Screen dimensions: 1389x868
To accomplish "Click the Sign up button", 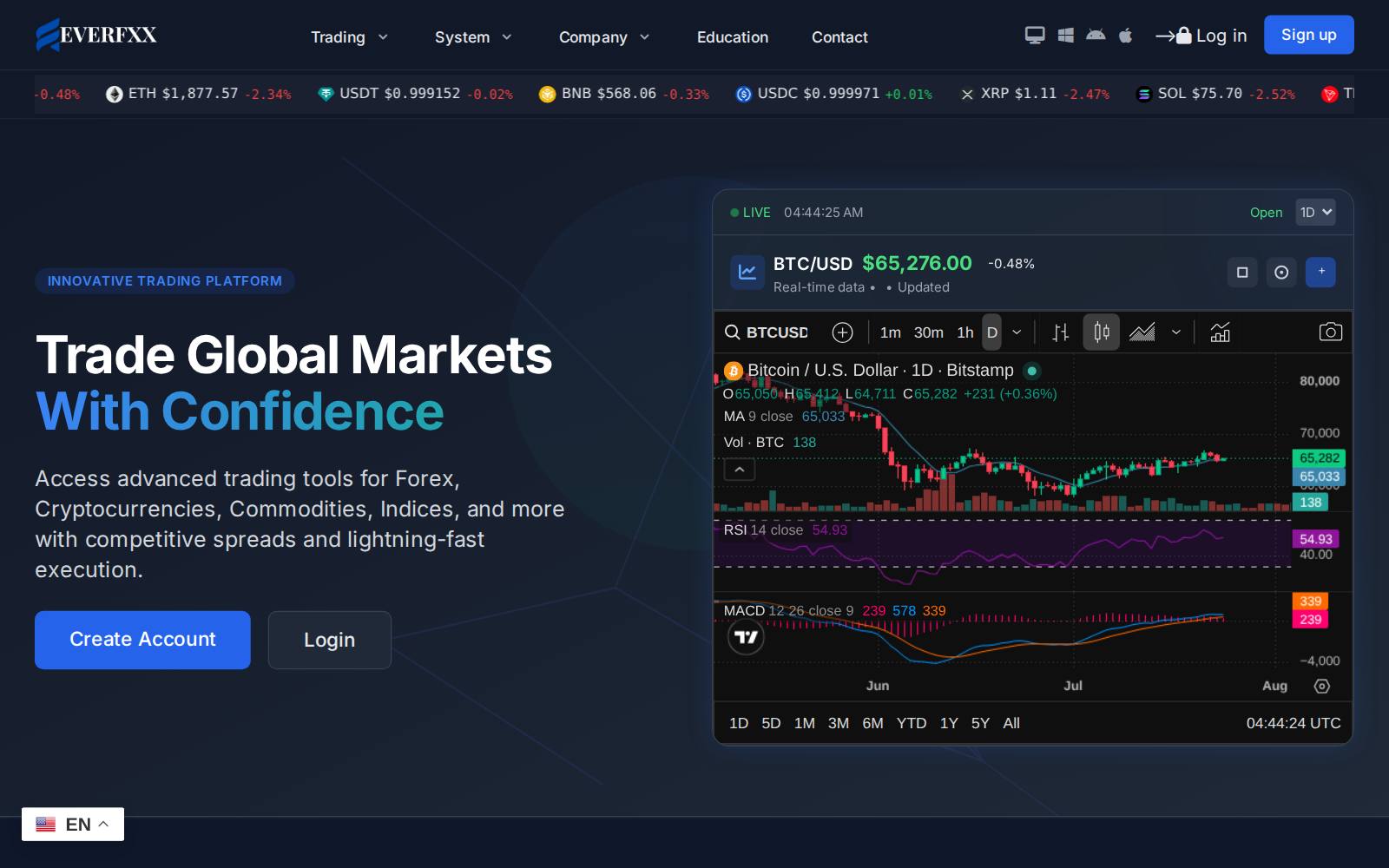I will coord(1309,35).
